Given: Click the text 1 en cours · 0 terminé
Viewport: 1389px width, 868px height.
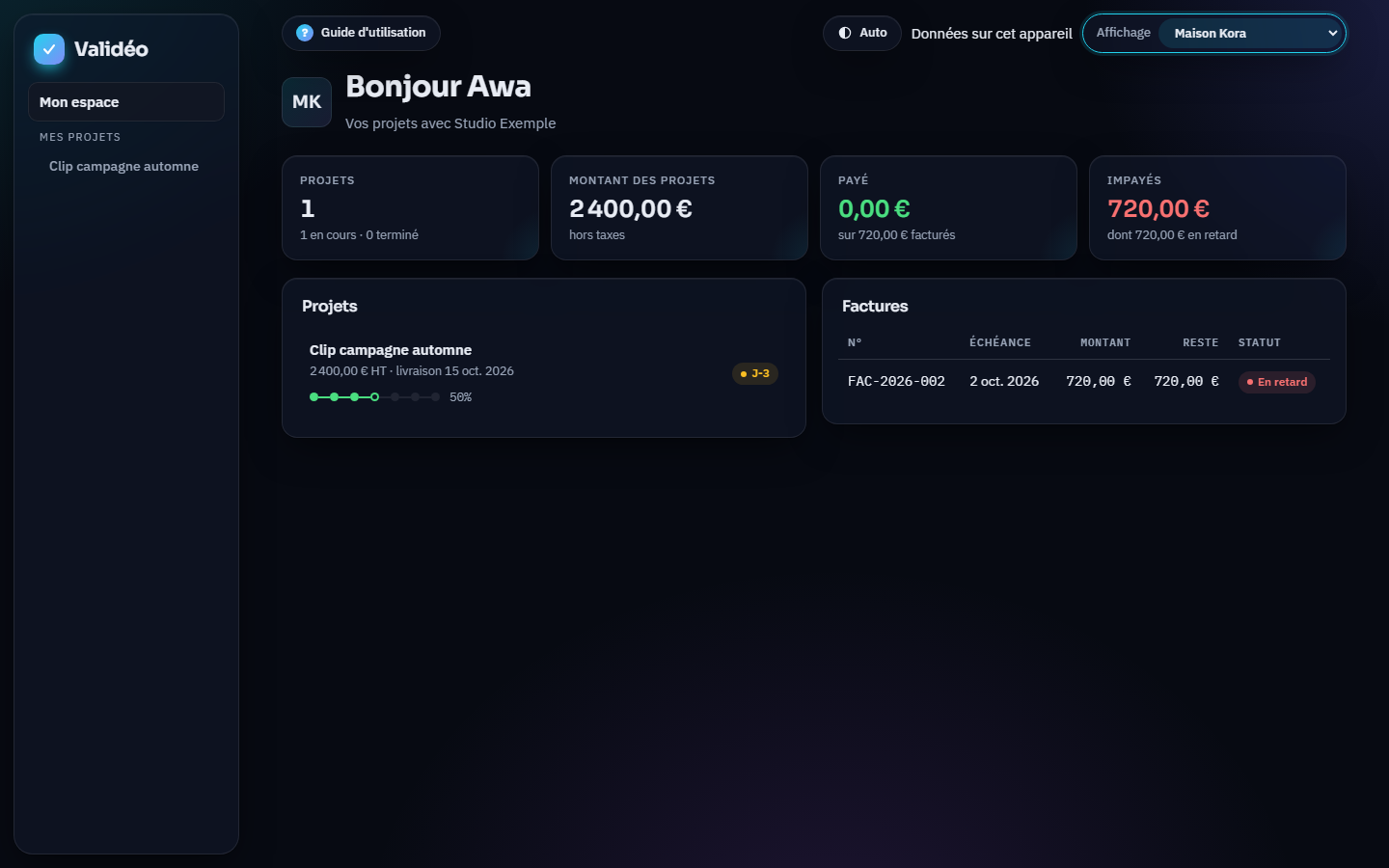Looking at the screenshot, I should click(x=359, y=235).
